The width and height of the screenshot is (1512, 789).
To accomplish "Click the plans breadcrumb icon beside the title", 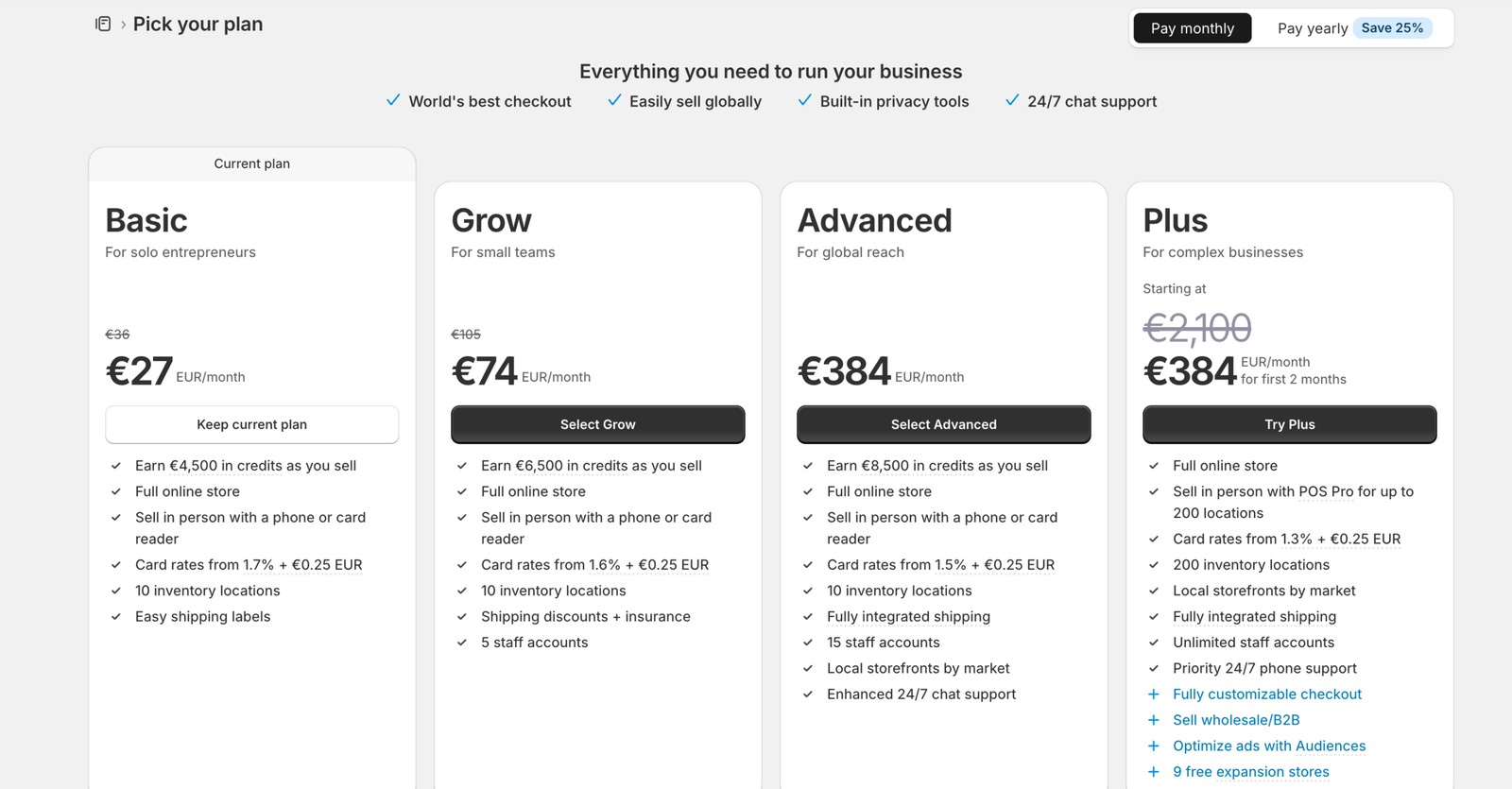I will [x=103, y=24].
